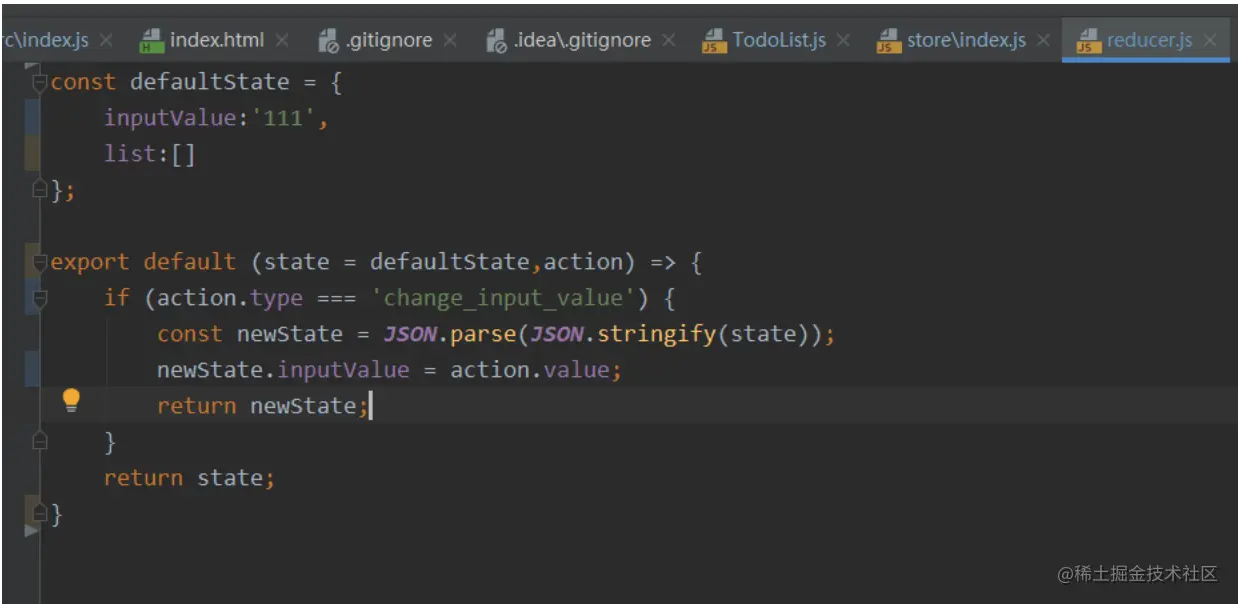Viewport: 1238px width, 604px height.
Task: Click on 'defaultState' in the const declaration
Action: click(209, 82)
